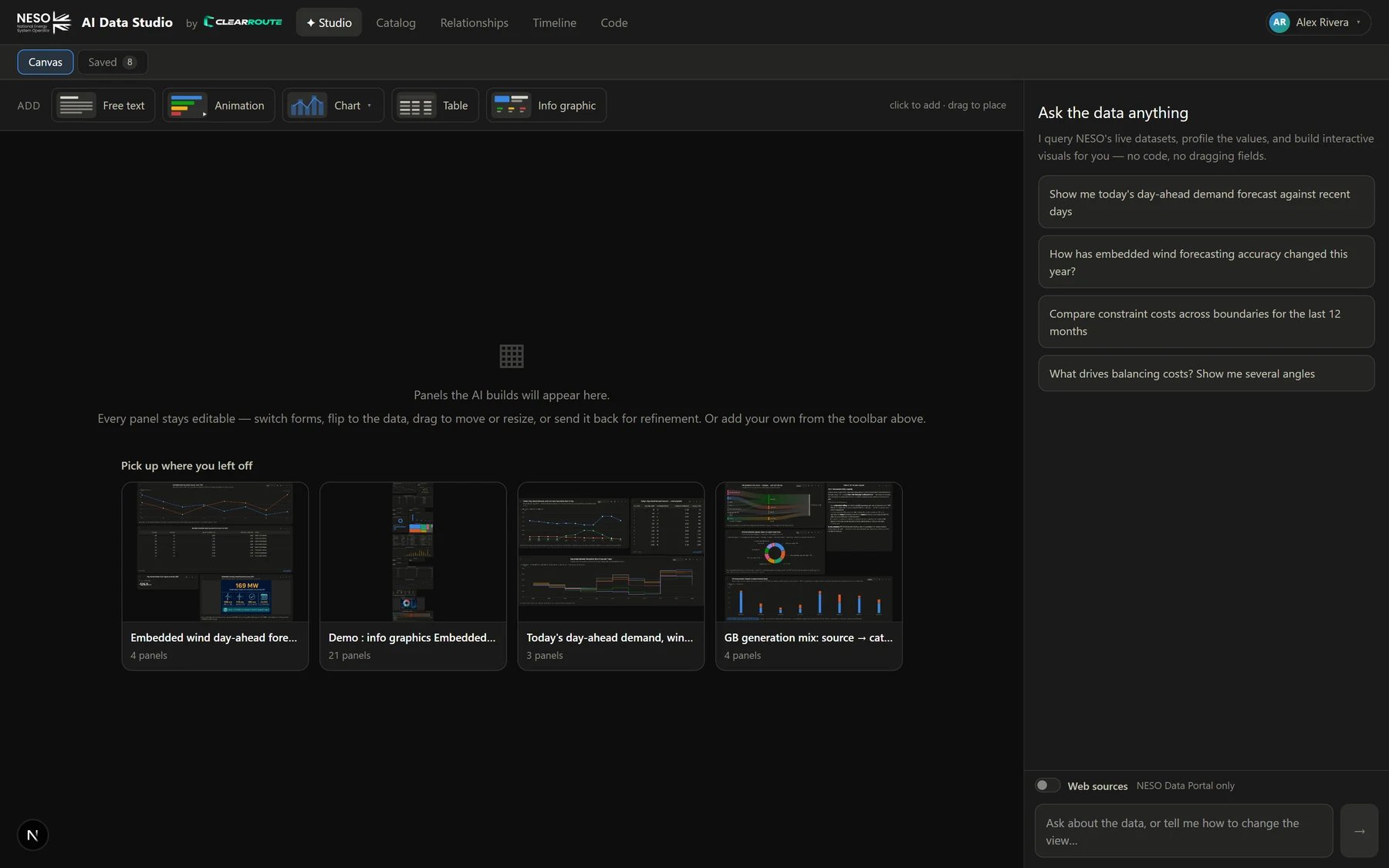Click the empty canvas grid icon

point(512,356)
